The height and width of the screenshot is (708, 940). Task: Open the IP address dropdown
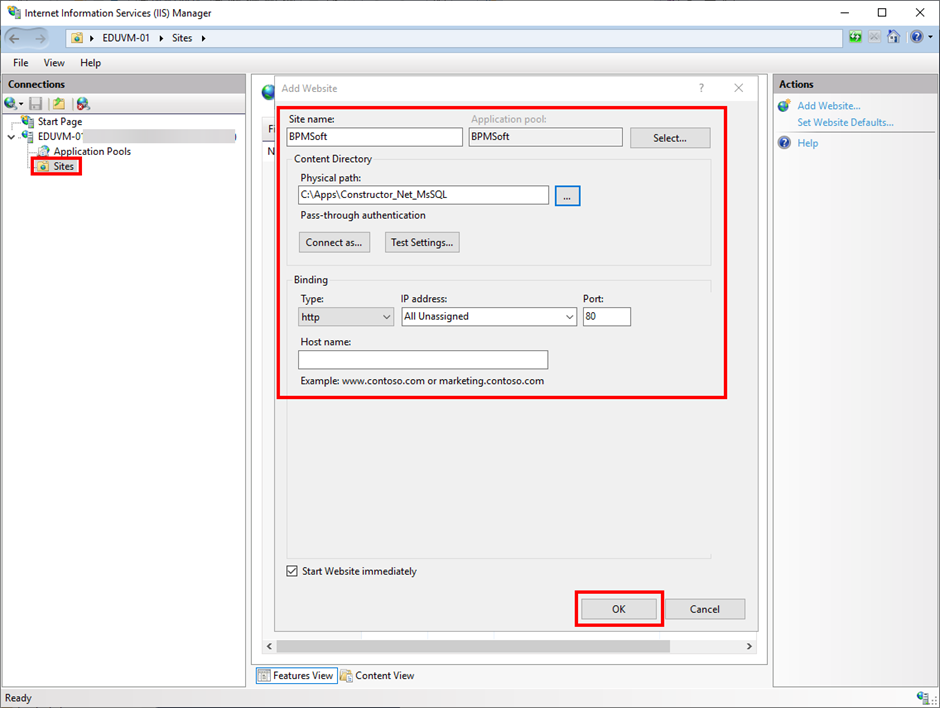pyautogui.click(x=489, y=317)
